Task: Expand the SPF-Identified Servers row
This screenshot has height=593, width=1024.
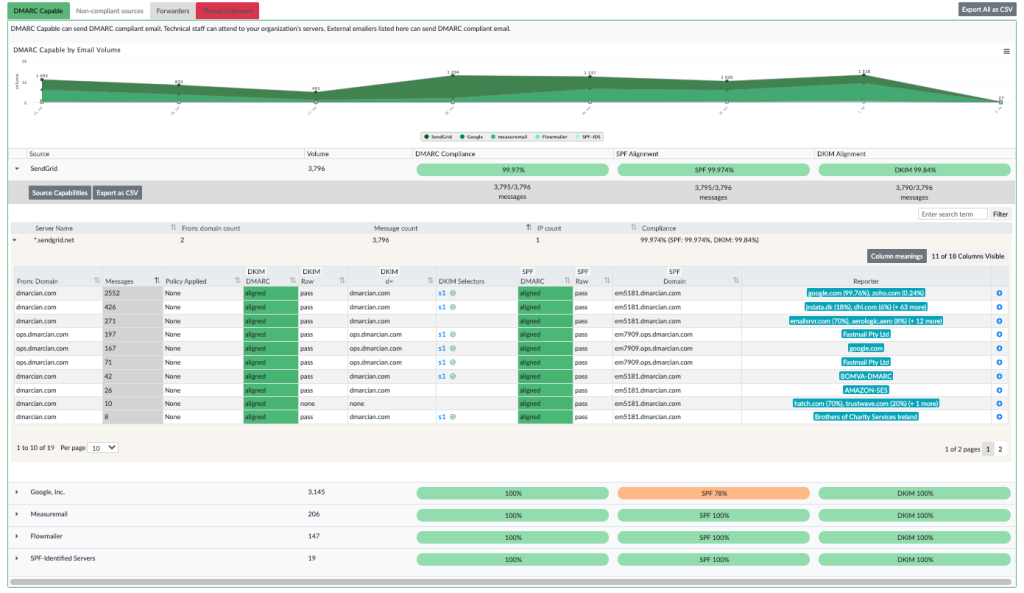Action: point(17,559)
